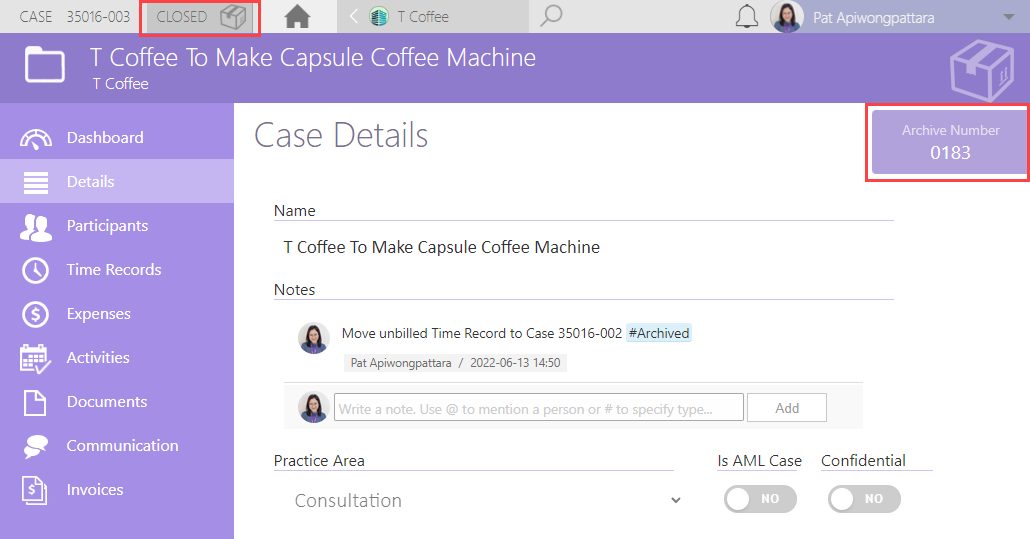The height and width of the screenshot is (539, 1030).
Task: Open the home icon in top bar
Action: (x=297, y=16)
